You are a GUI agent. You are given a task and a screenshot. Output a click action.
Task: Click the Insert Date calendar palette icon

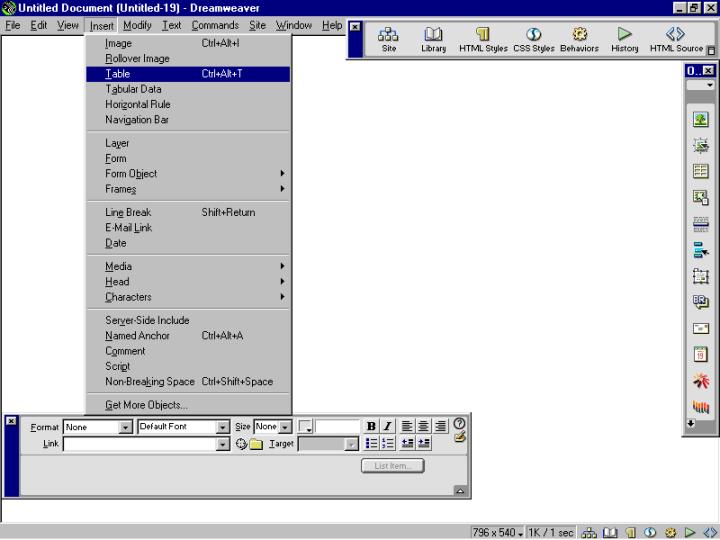click(700, 354)
